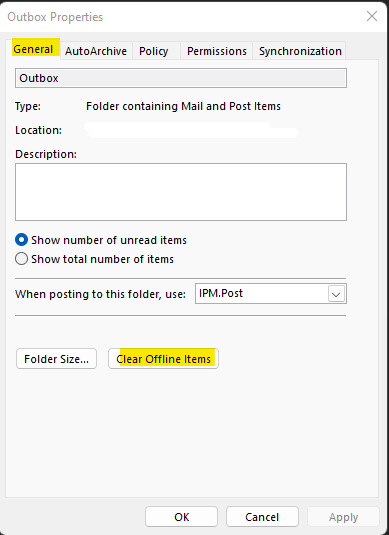Click 'When posting to this folder, use:' label

point(100,294)
